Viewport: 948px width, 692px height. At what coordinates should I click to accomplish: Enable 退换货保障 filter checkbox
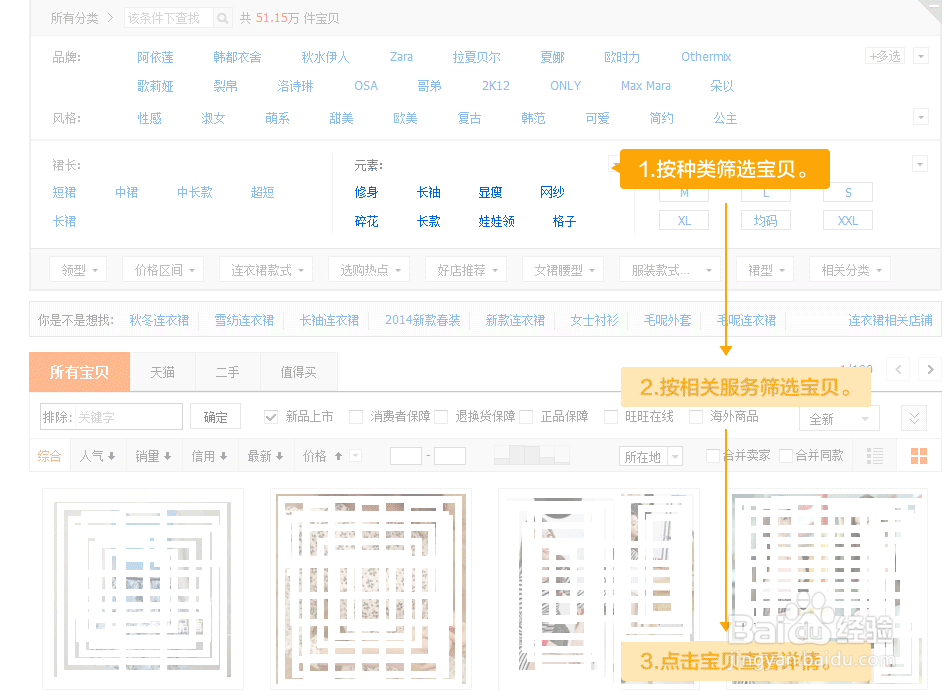(x=441, y=417)
